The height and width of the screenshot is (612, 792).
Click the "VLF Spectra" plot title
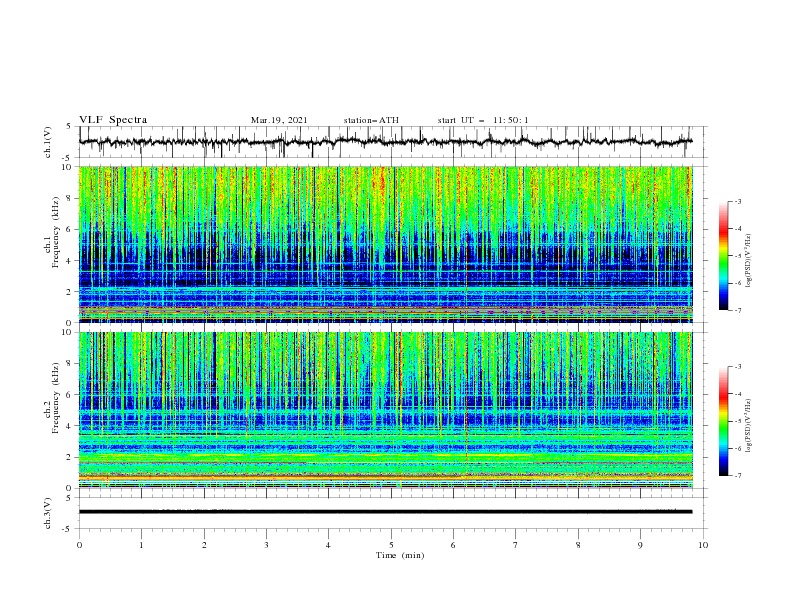tap(113, 120)
